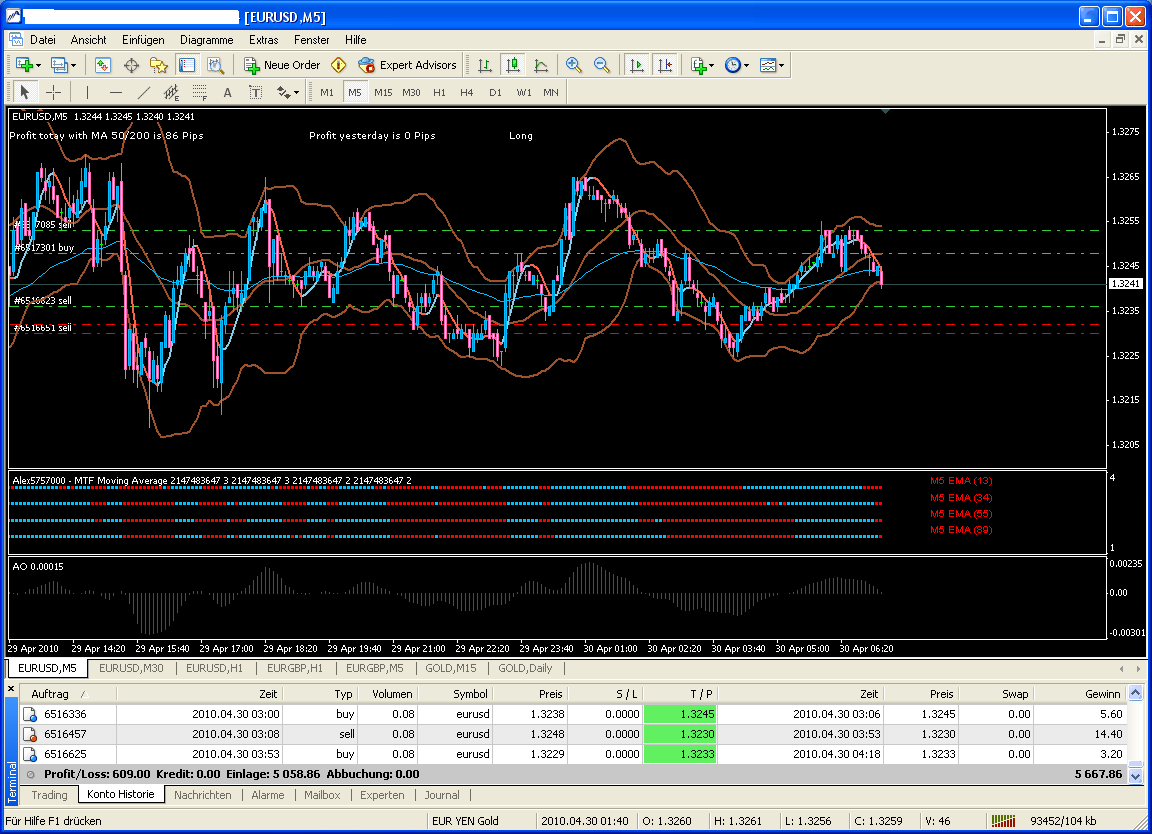Open the Expert Advisors button
This screenshot has height=834, width=1152.
407,65
